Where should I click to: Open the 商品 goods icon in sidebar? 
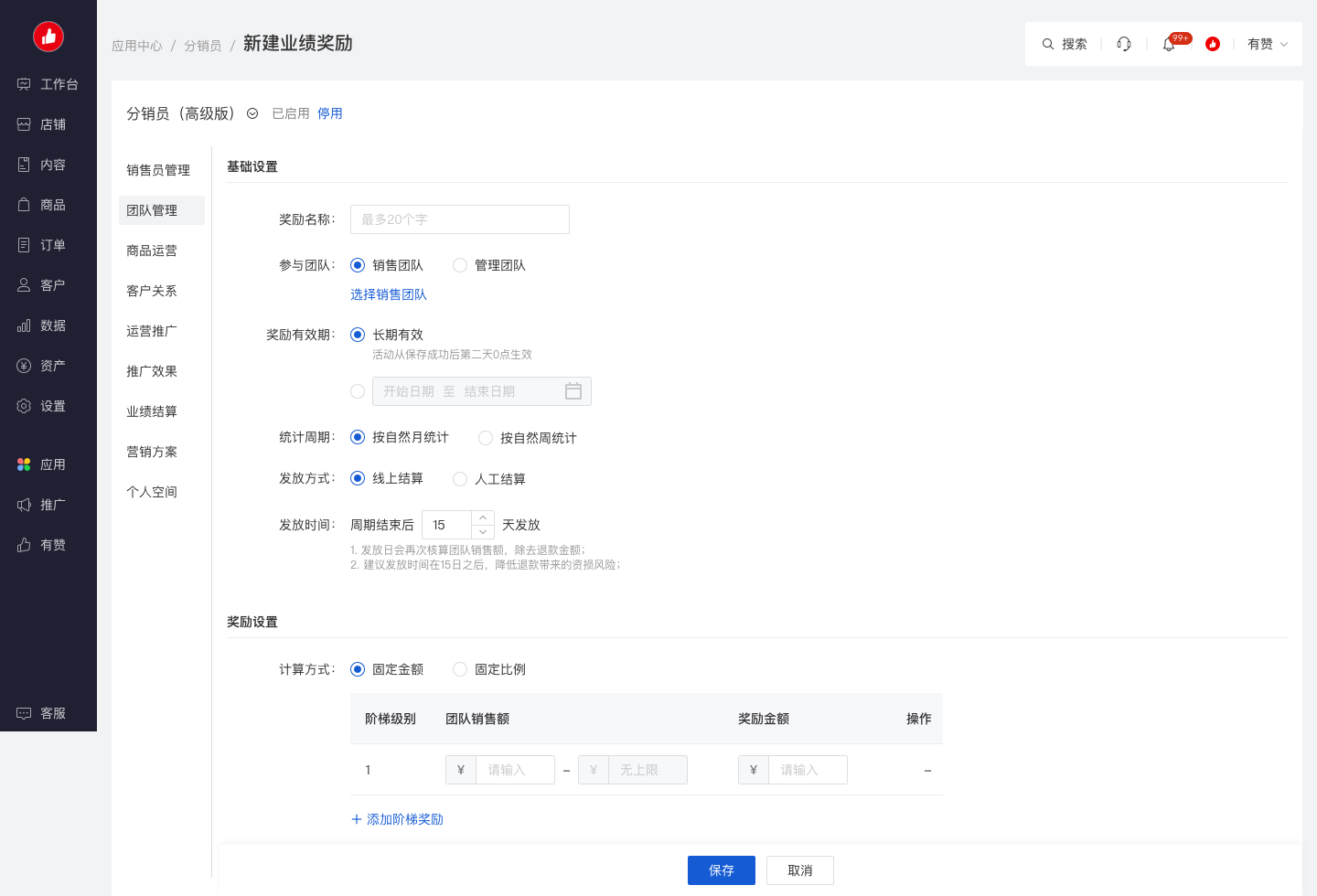coord(24,205)
